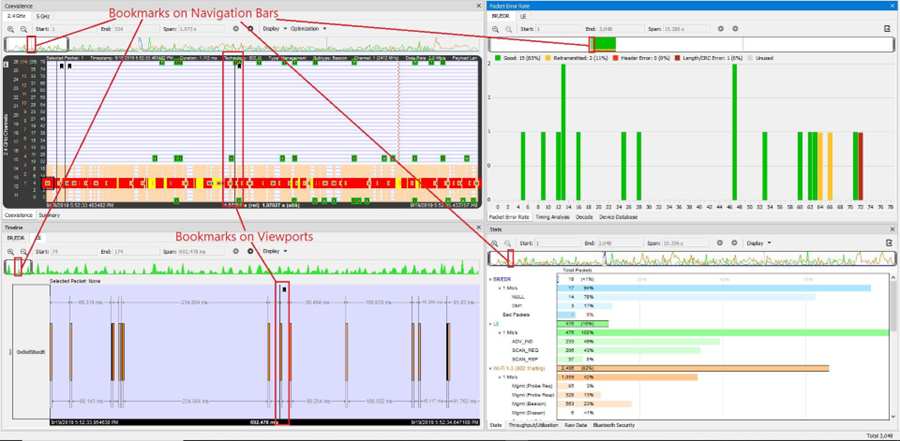Click the Length/CRC Error legend swatch
900x441 pixels.
tap(677, 59)
